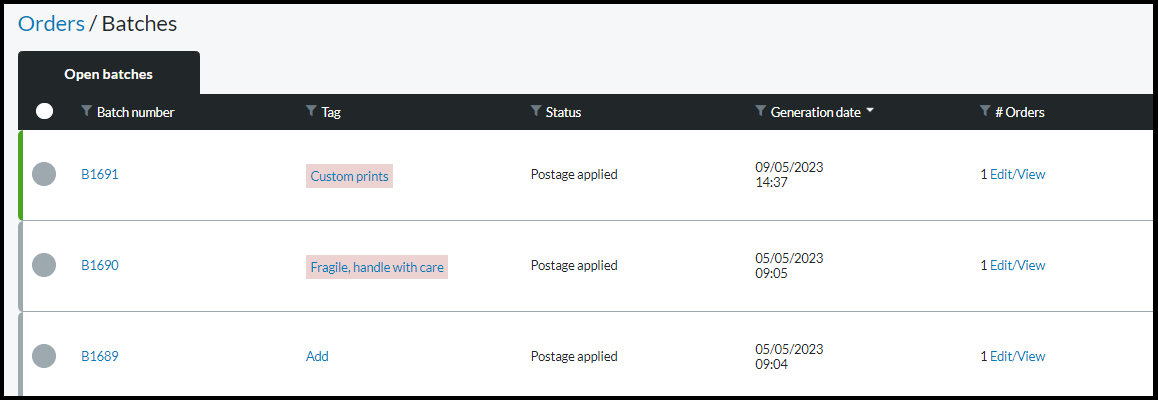Go to Orders in the breadcrumb
Viewport: 1158px width, 400px height.
click(x=51, y=23)
